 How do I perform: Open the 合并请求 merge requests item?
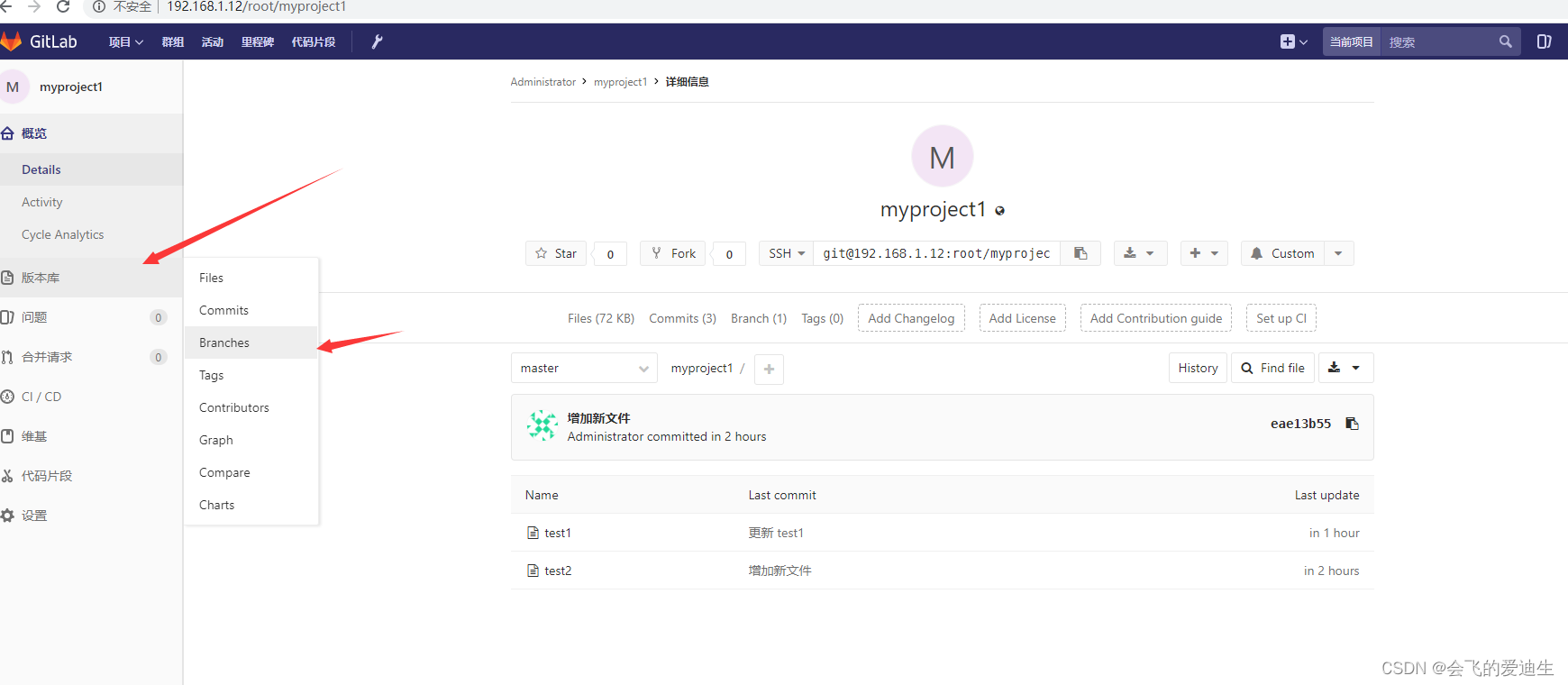pyautogui.click(x=91, y=357)
